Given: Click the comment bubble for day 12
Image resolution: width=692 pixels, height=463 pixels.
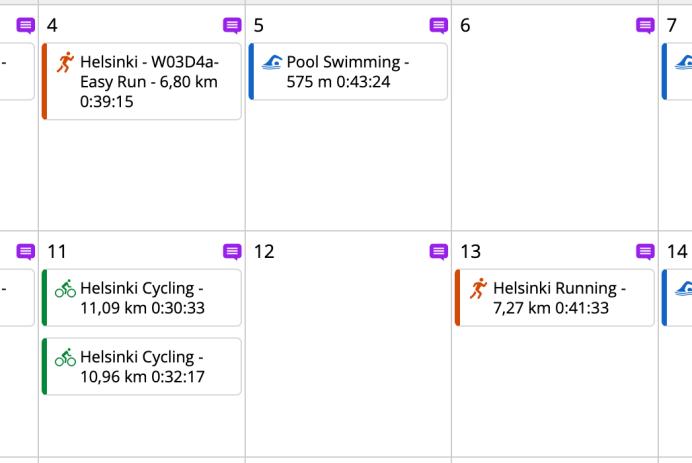Looking at the screenshot, I should pyautogui.click(x=438, y=252).
